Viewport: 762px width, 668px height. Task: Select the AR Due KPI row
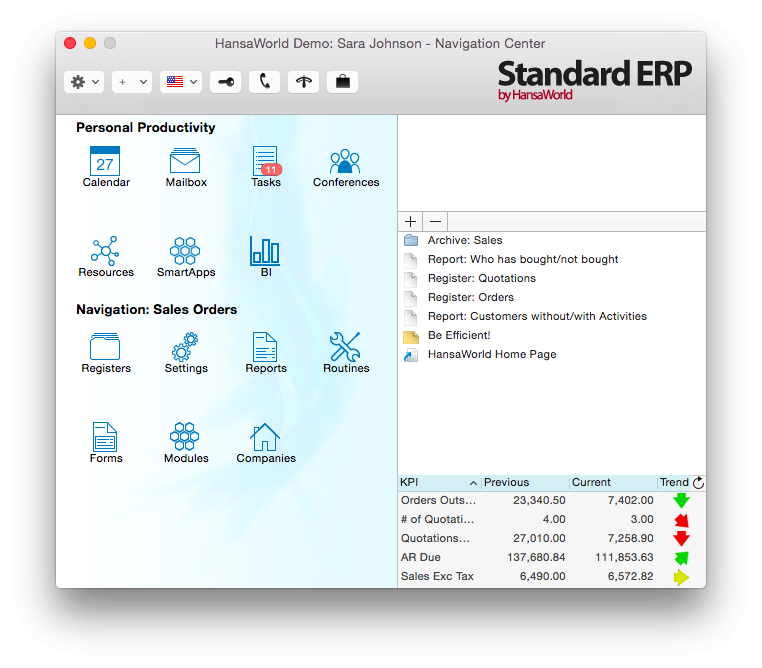pos(552,557)
